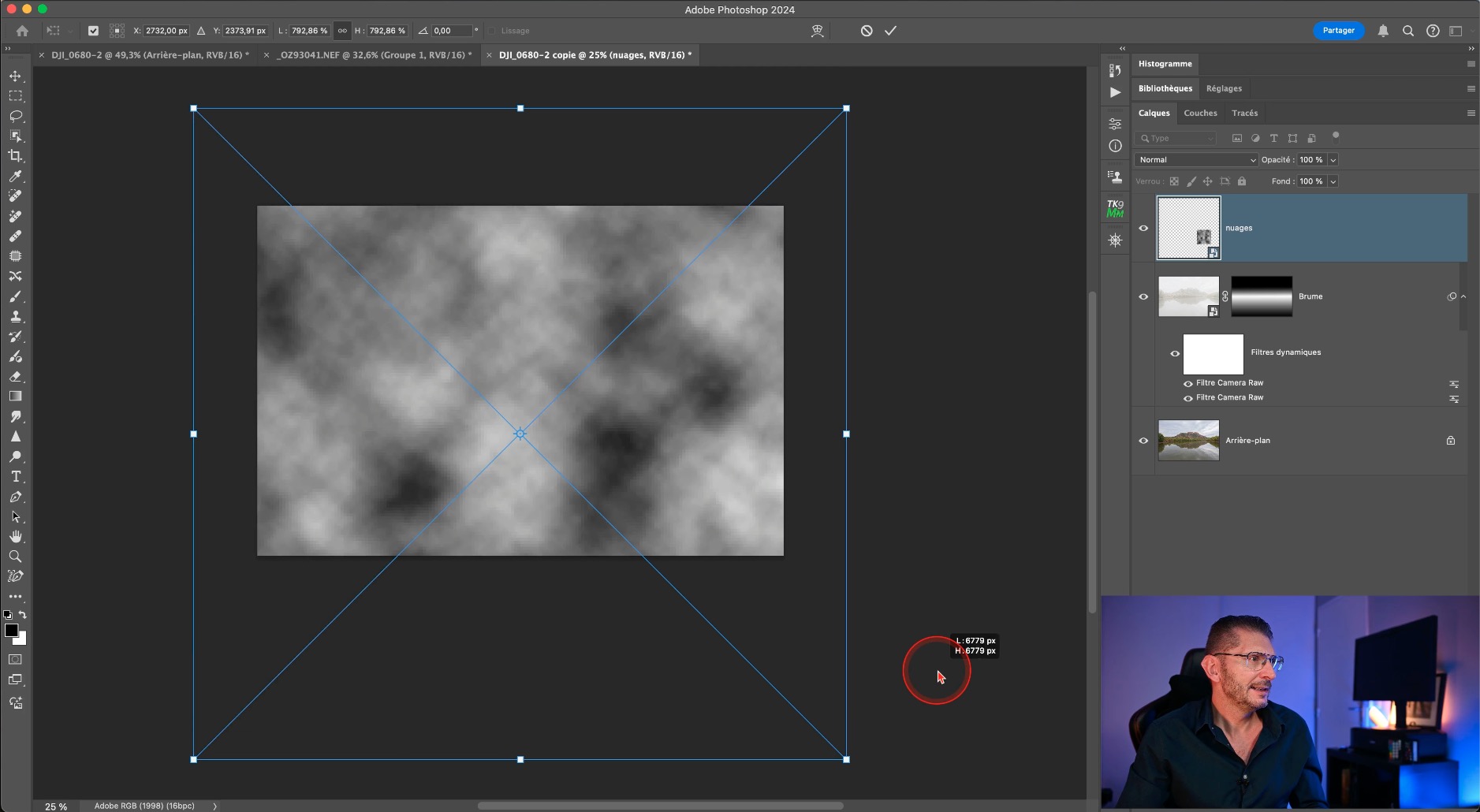1480x812 pixels.
Task: Click the Partager button
Action: (x=1338, y=31)
